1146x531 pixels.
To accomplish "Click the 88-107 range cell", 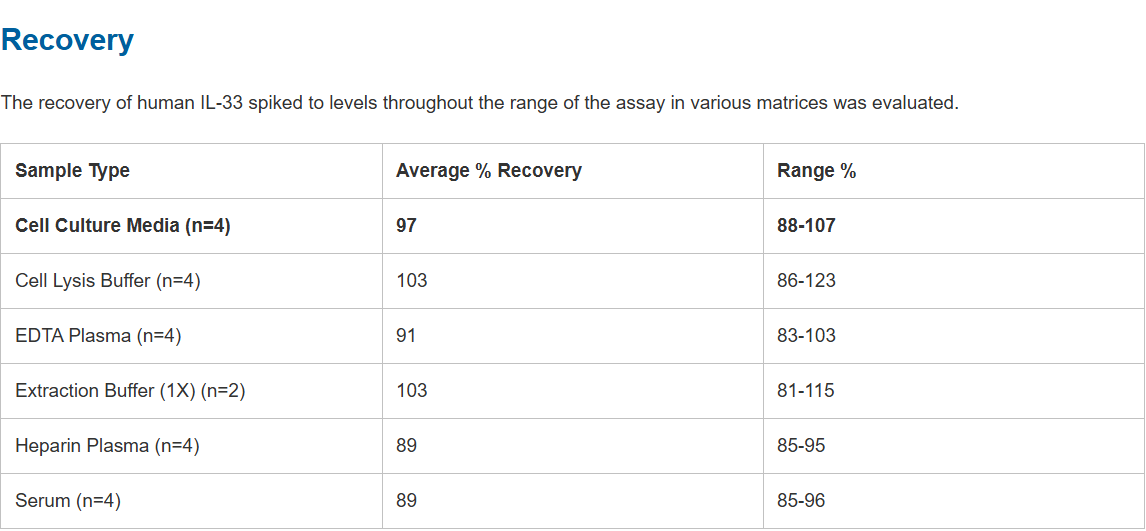I will click(806, 226).
